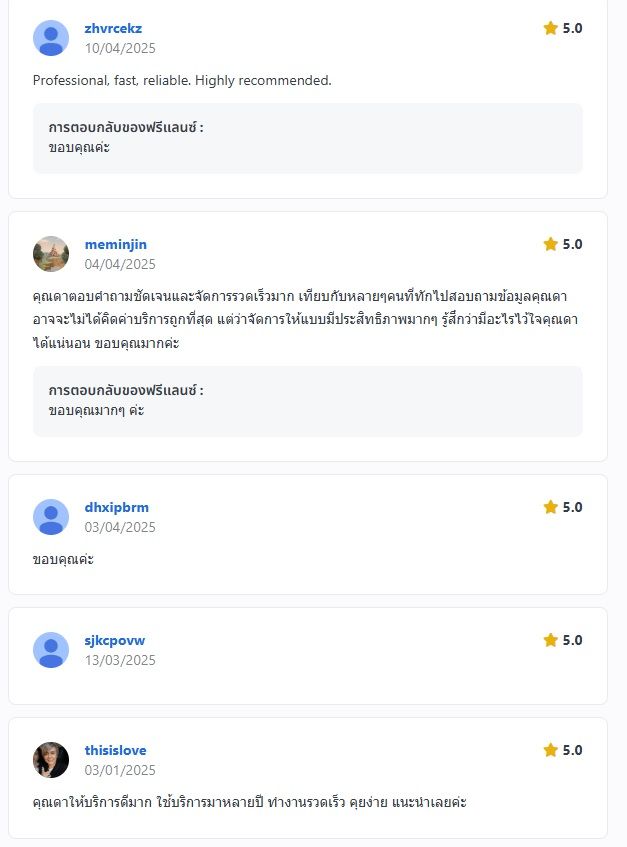Click the "Professional, fast, reliable" review text
Screen dimensions: 627x847
pos(182,80)
